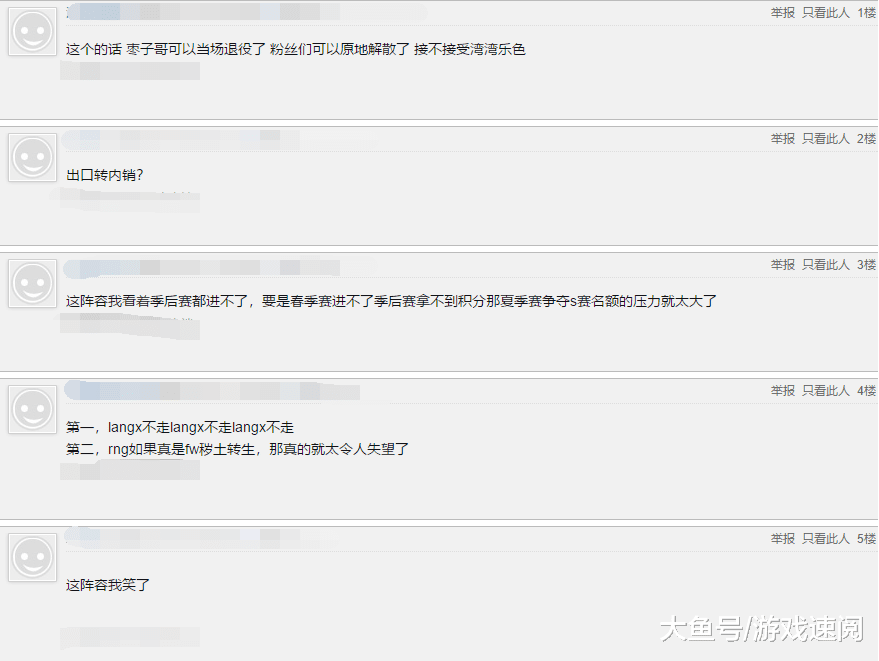Image resolution: width=879 pixels, height=661 pixels.
Task: Click 举报 on the 2楼 comment
Action: [783, 138]
